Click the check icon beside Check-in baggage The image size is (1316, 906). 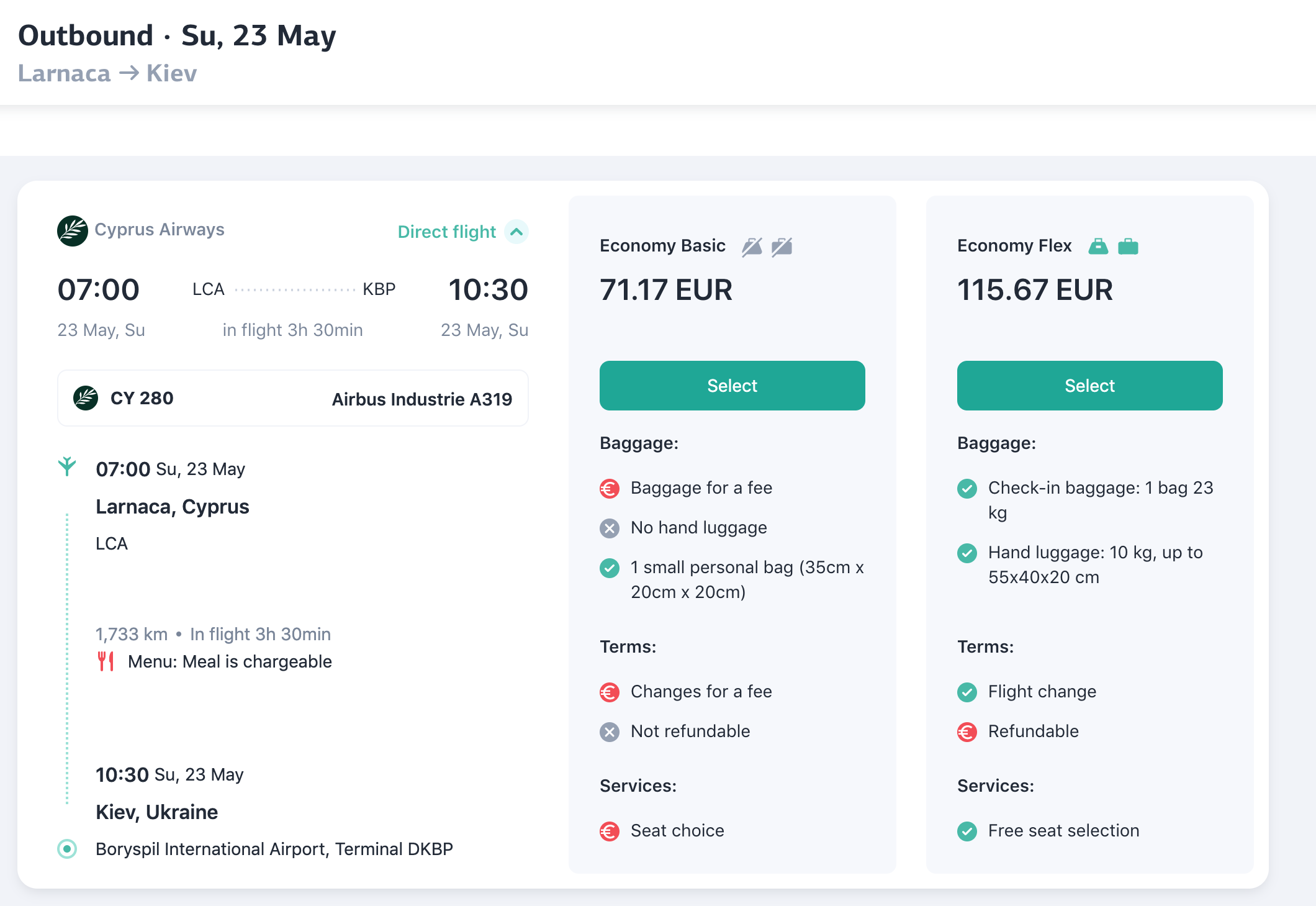click(967, 489)
